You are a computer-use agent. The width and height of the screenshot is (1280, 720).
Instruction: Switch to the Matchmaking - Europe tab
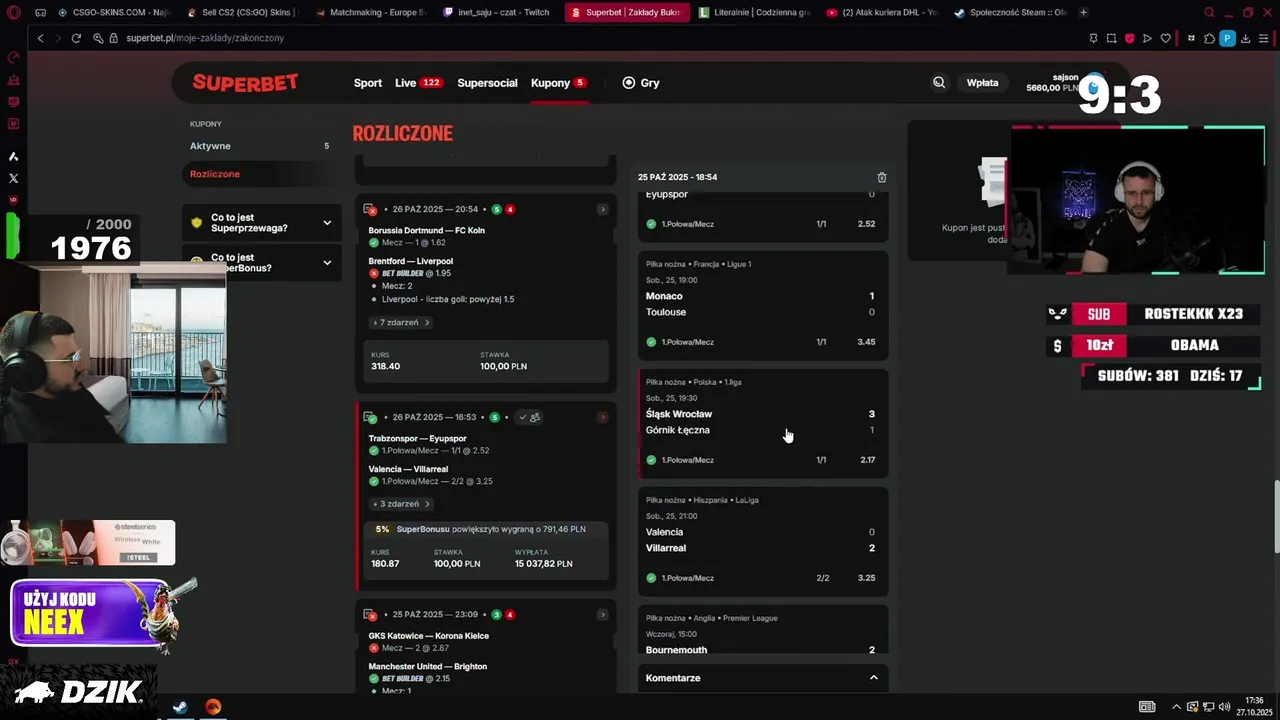[x=370, y=13]
